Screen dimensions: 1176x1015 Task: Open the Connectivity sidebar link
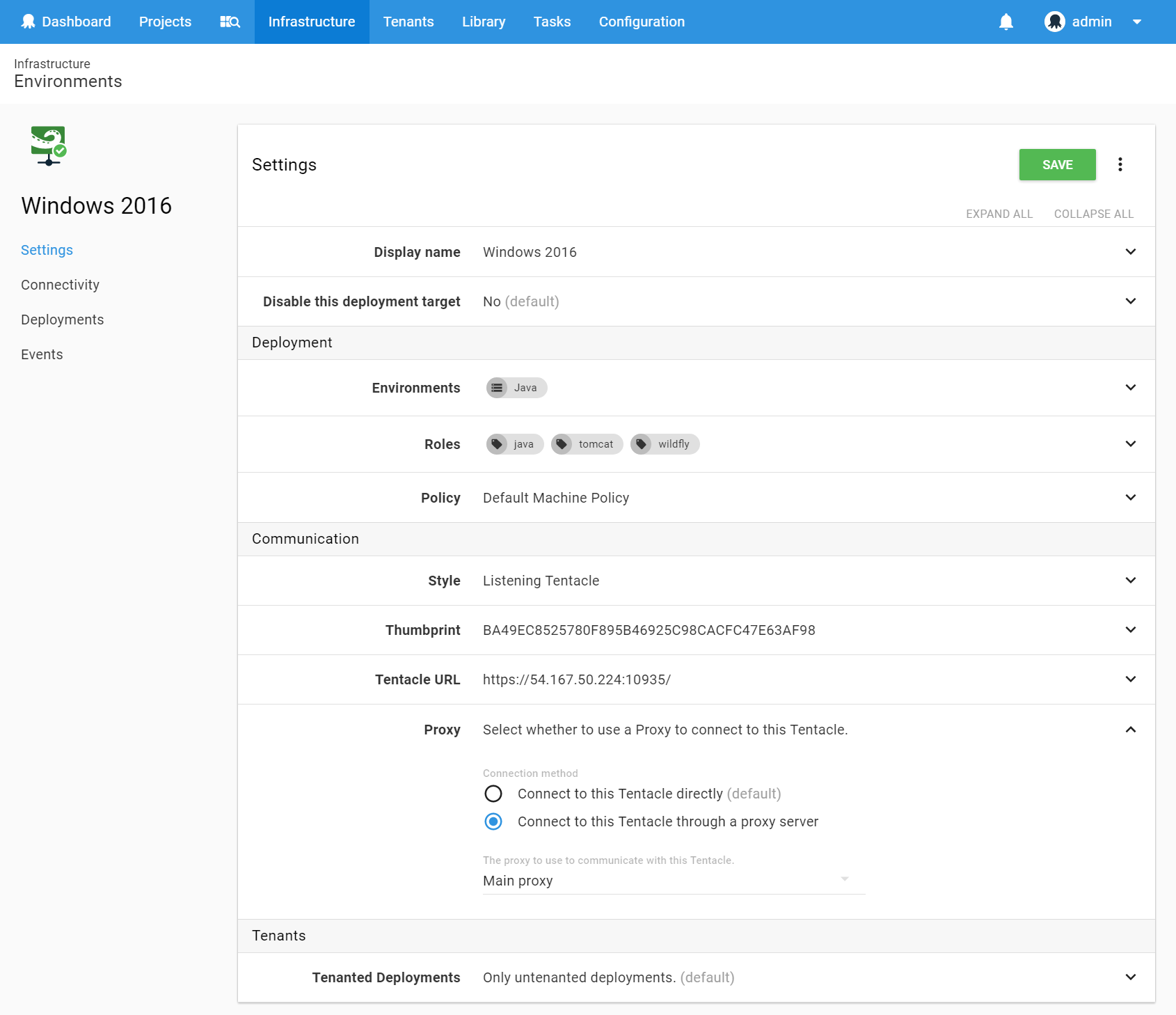click(x=60, y=285)
